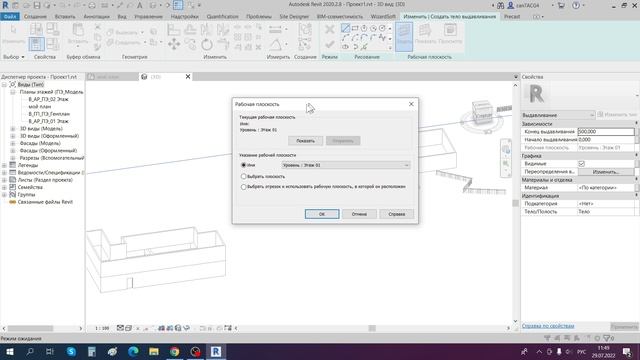This screenshot has height=360, width=640.
Task: Click the Text tool A icon
Action: tap(140, 5)
